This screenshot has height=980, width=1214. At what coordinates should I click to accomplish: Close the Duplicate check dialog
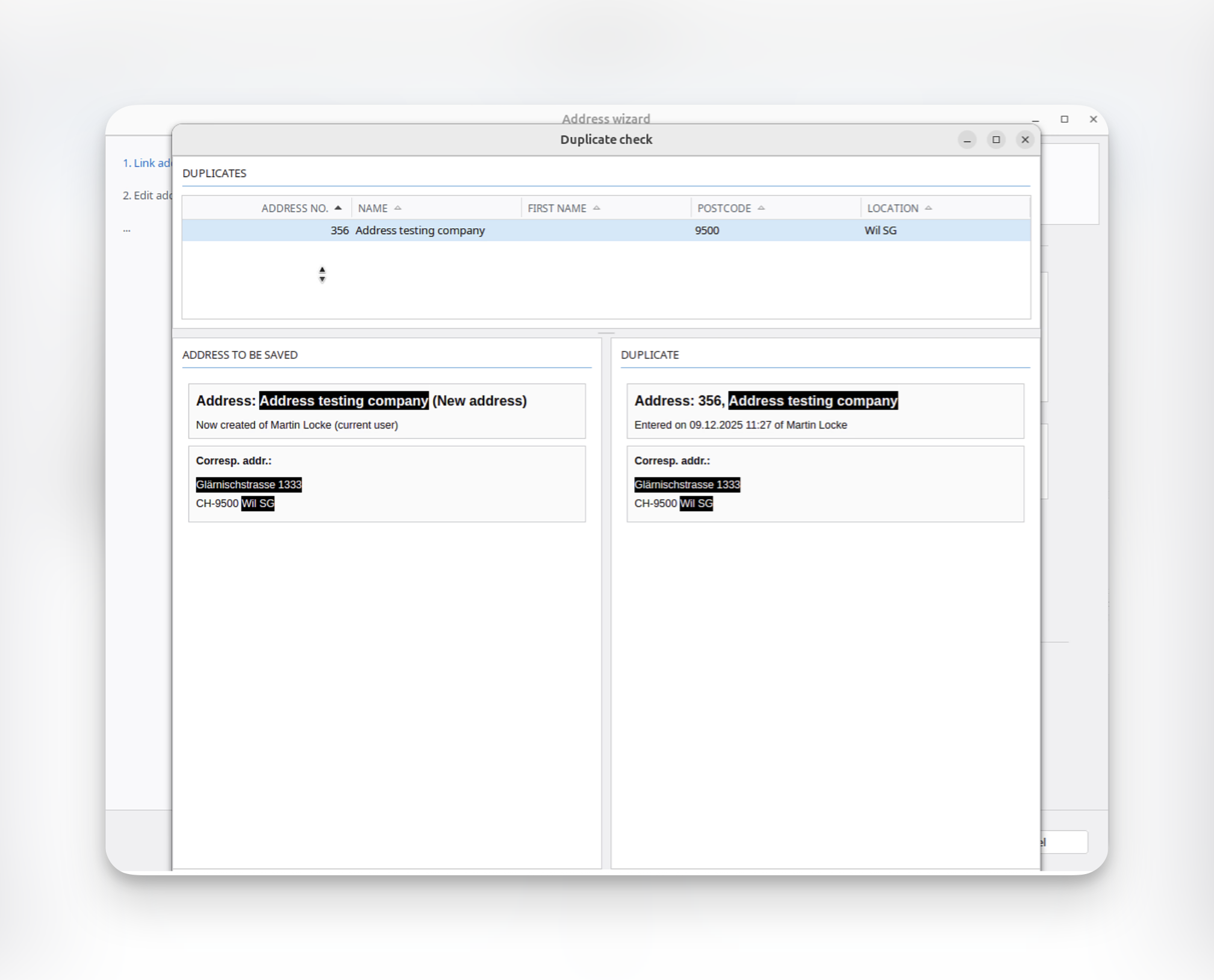coord(1025,140)
